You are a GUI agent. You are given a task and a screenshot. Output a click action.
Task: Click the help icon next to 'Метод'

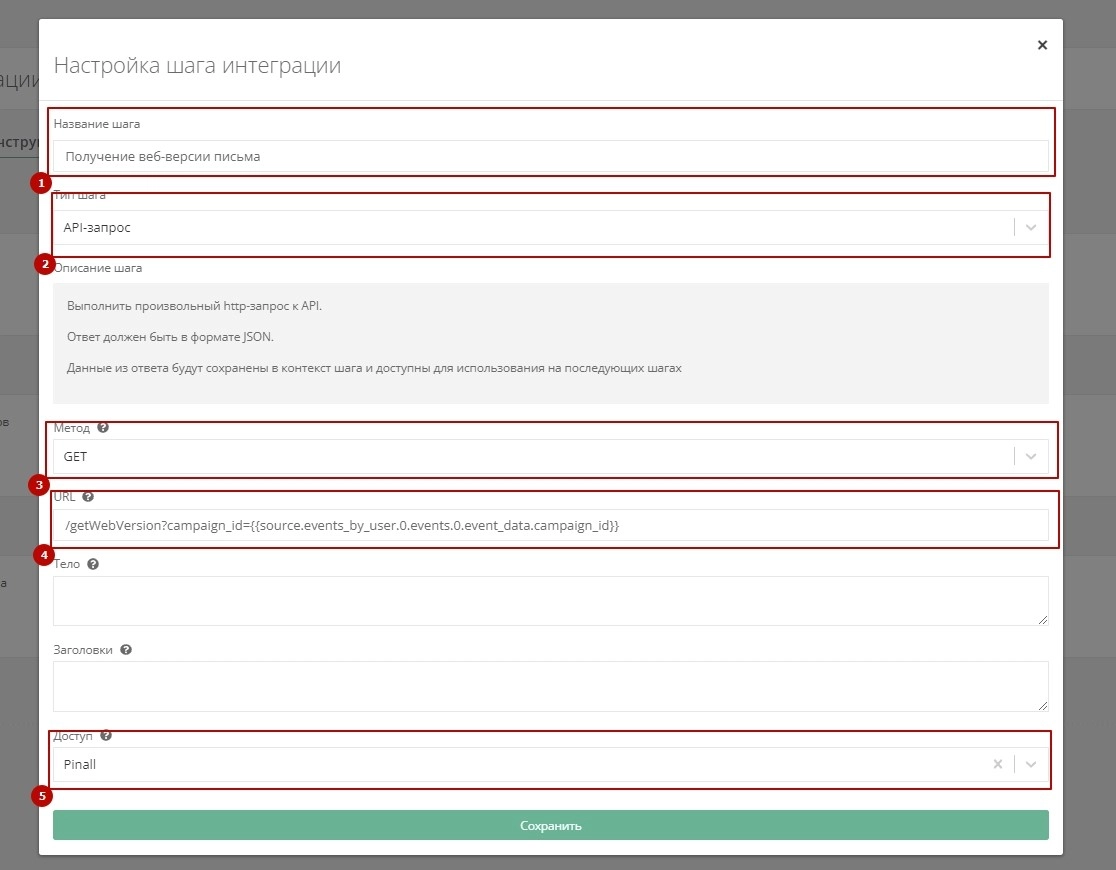click(103, 428)
